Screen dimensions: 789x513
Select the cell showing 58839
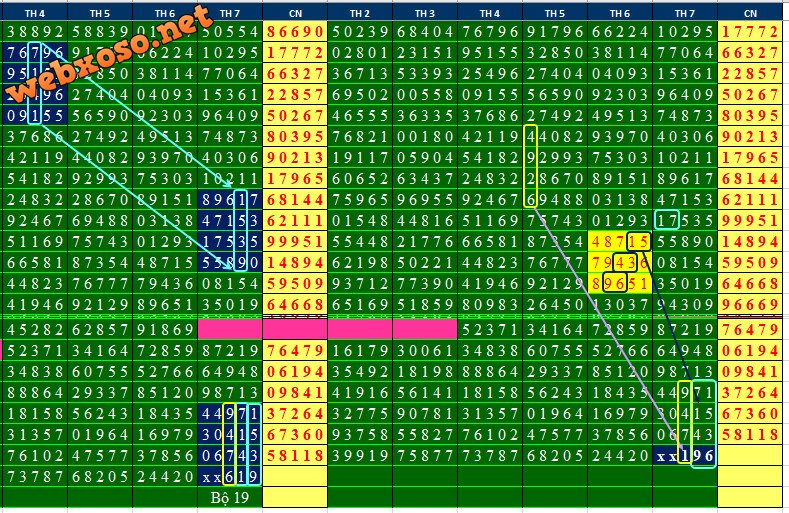[100, 32]
